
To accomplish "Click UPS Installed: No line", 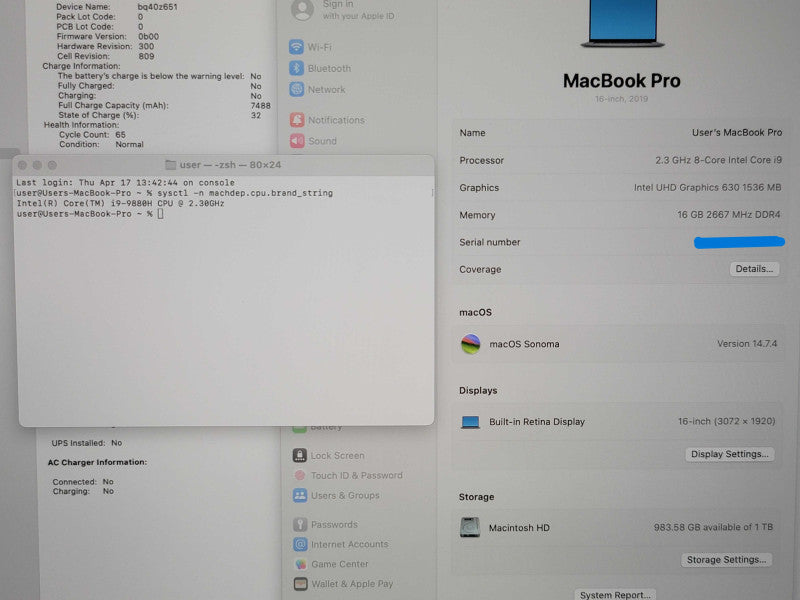I will 87,443.
